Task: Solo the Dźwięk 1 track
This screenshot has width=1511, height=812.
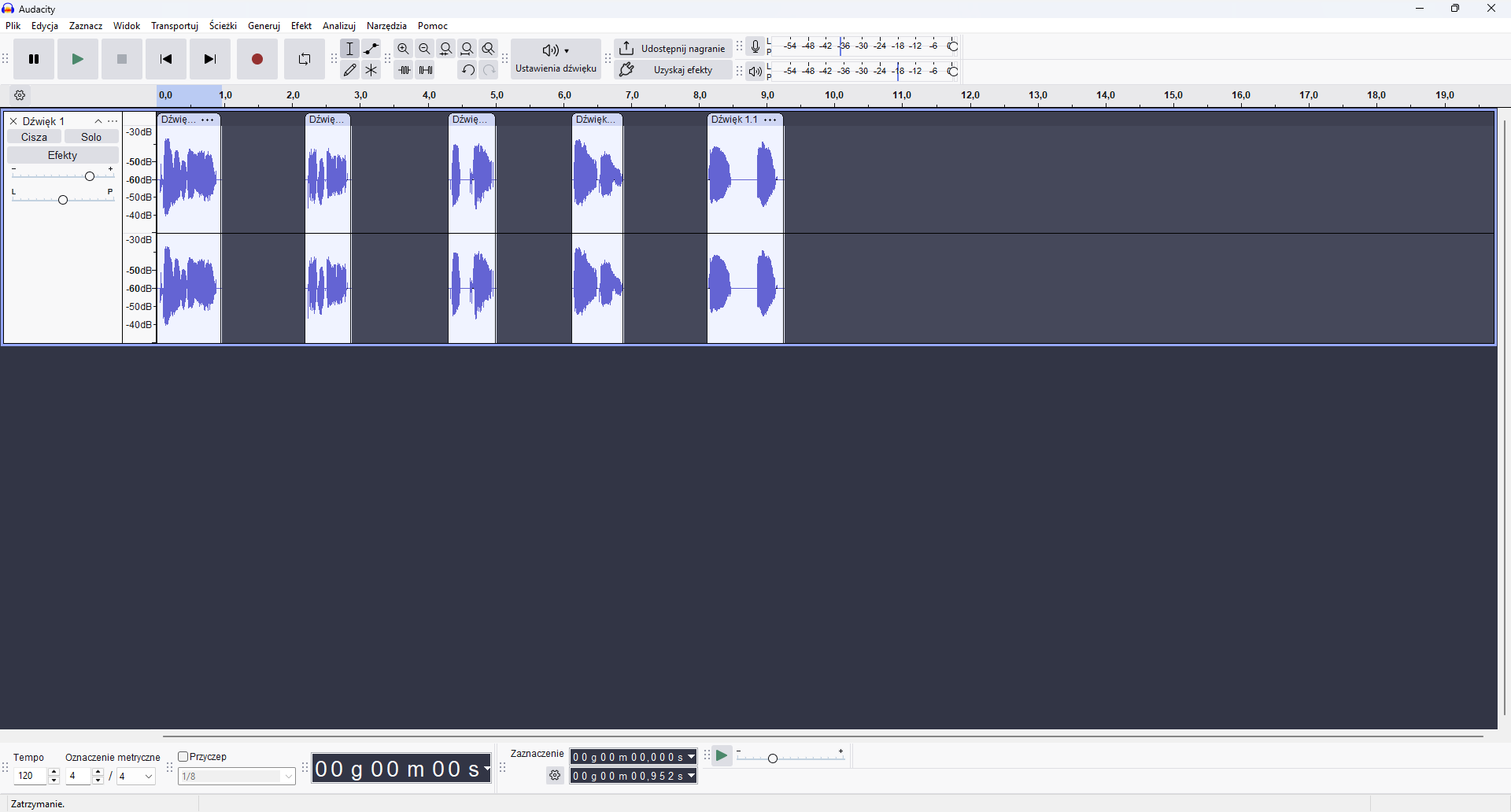Action: tap(91, 136)
